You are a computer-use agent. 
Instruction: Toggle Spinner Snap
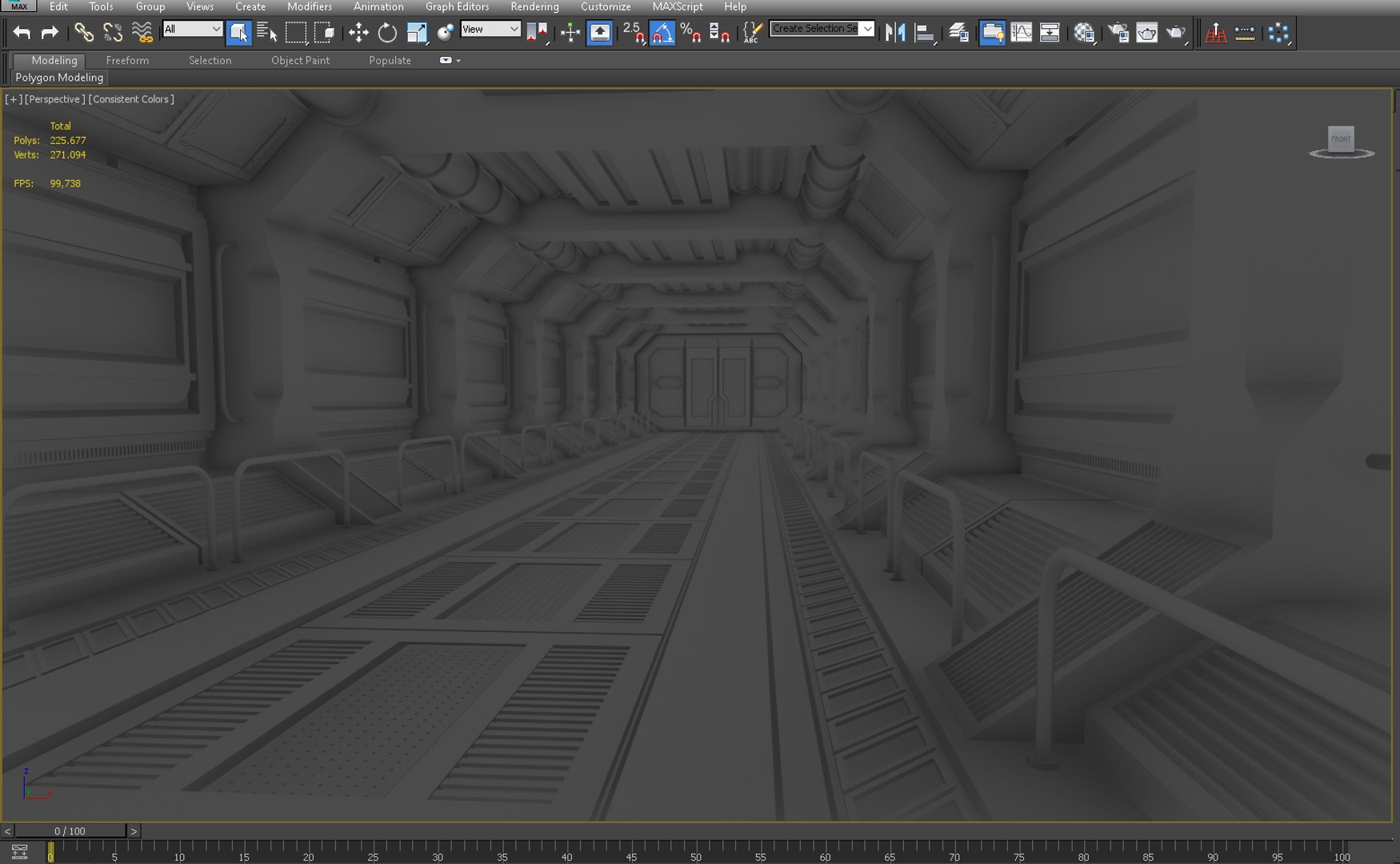click(719, 33)
